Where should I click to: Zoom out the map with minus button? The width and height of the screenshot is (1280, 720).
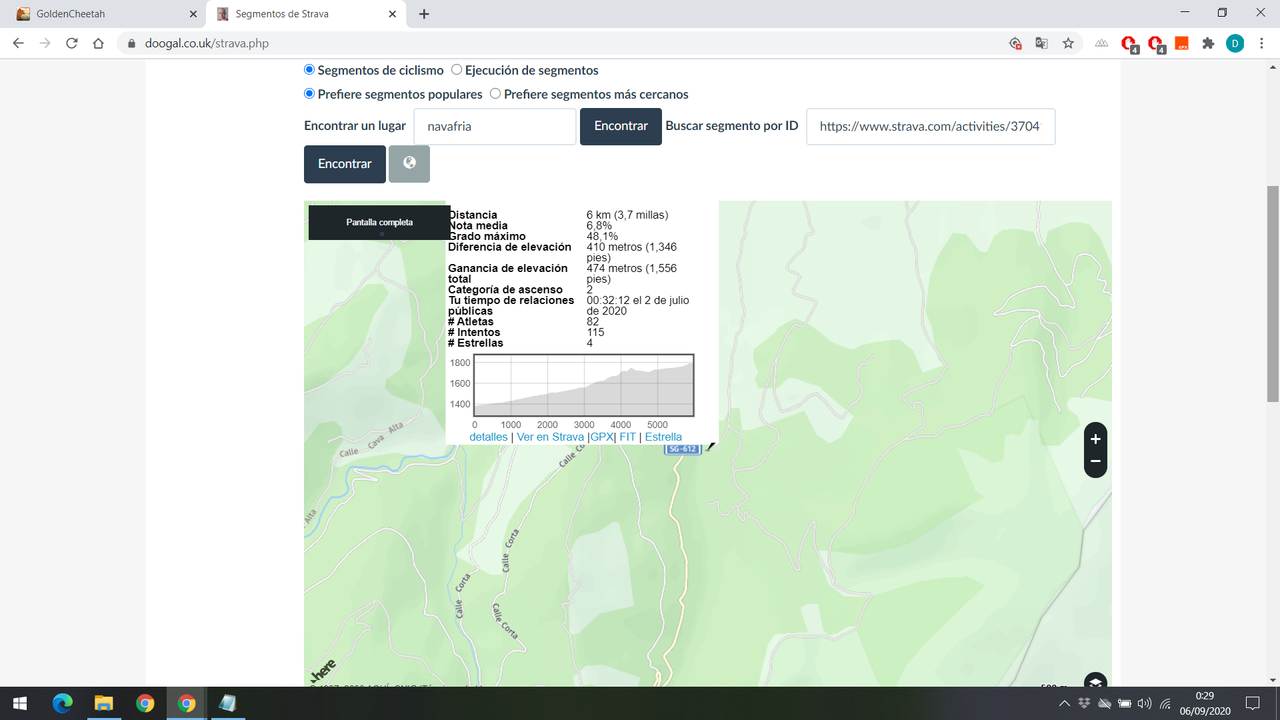tap(1096, 462)
